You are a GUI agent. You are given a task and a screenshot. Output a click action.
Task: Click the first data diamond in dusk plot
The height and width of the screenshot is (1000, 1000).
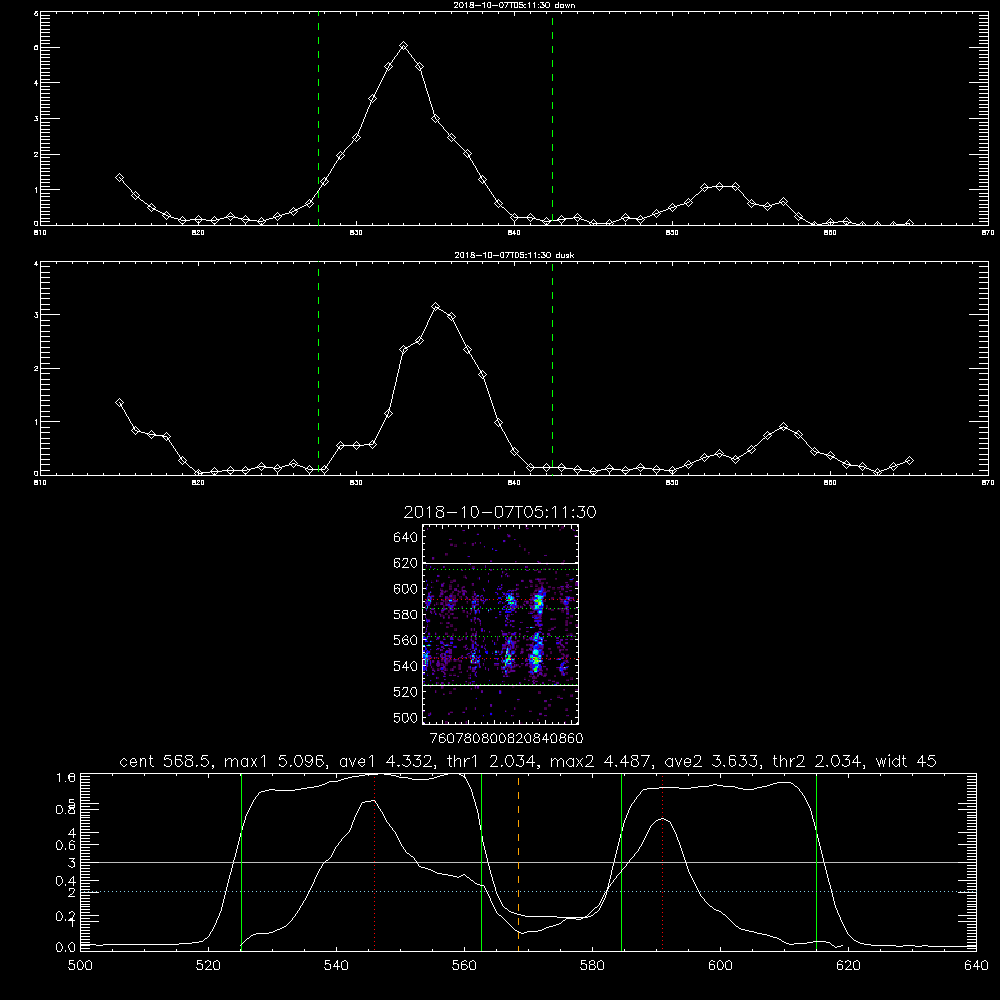coord(119,402)
